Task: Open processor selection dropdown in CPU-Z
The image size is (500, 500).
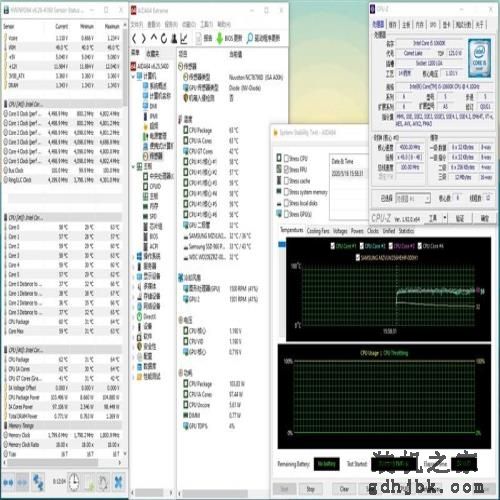Action: [413, 199]
